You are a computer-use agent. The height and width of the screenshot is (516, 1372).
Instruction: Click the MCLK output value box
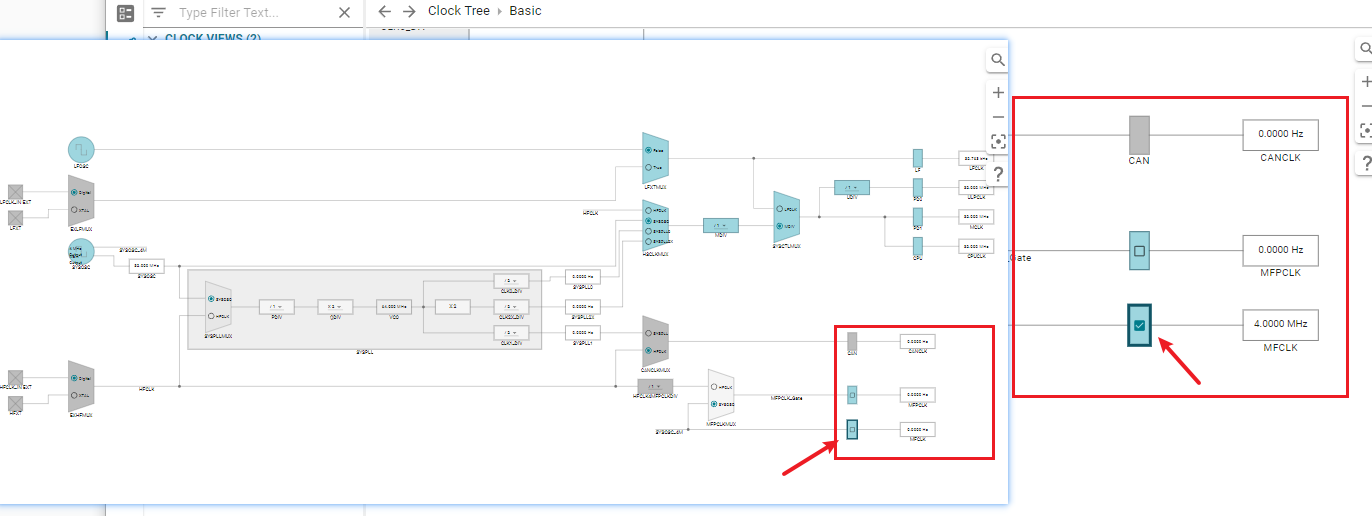[x=977, y=217]
